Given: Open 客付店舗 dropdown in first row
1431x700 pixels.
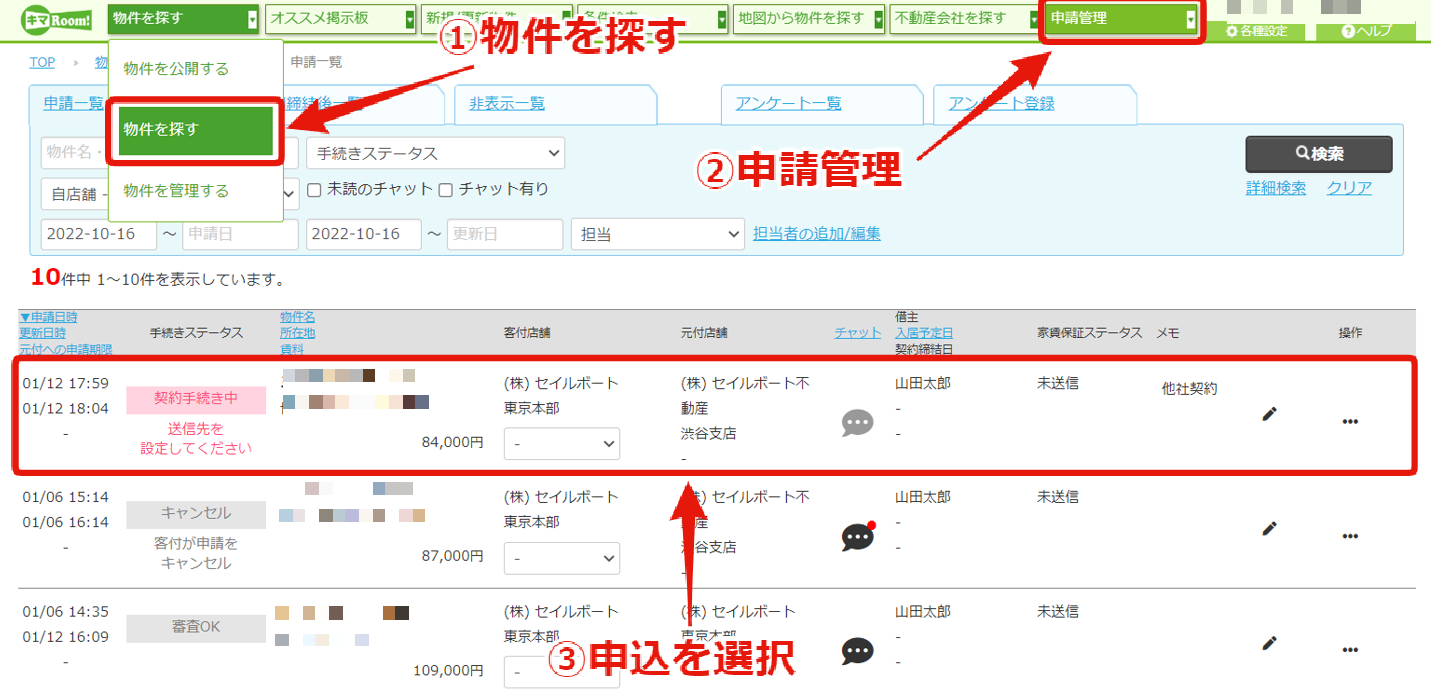Looking at the screenshot, I should (561, 443).
